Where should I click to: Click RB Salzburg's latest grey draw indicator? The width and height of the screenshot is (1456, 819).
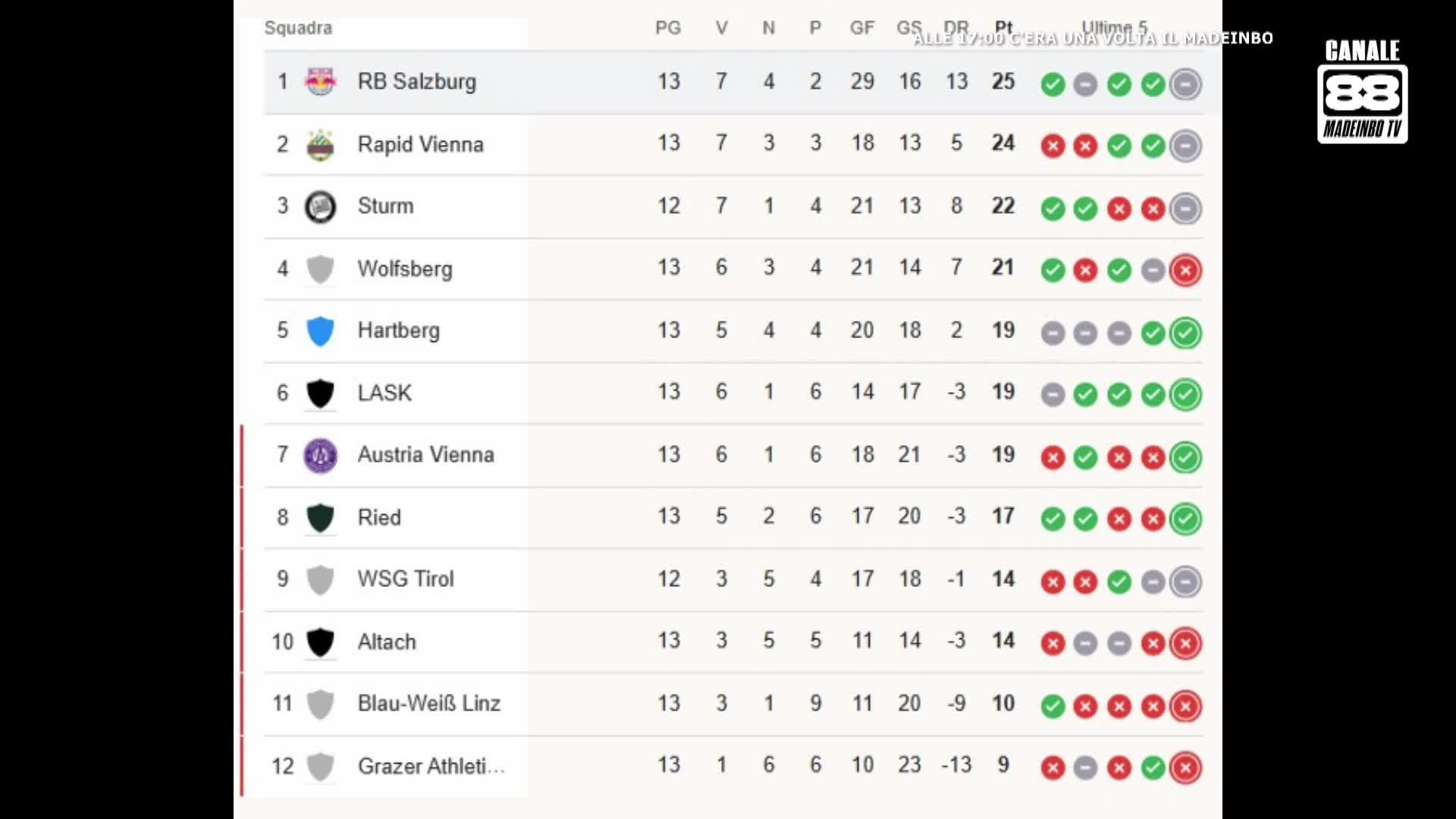[x=1185, y=83]
